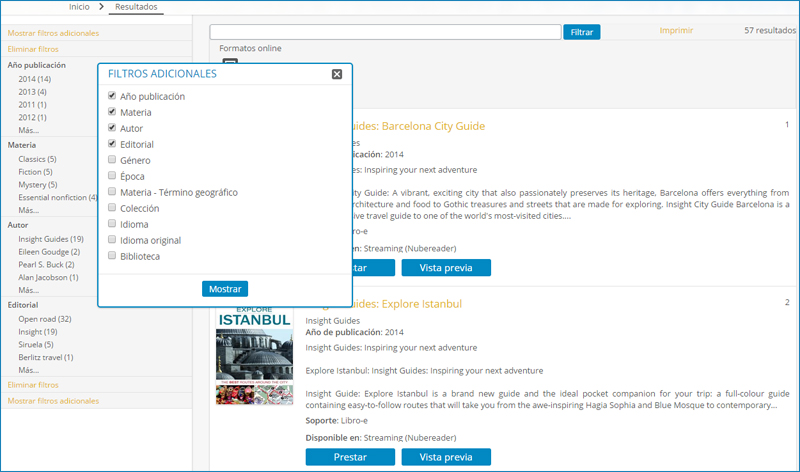Filter by publisher Siruela (5)
This screenshot has height=472, width=800.
[x=36, y=344]
